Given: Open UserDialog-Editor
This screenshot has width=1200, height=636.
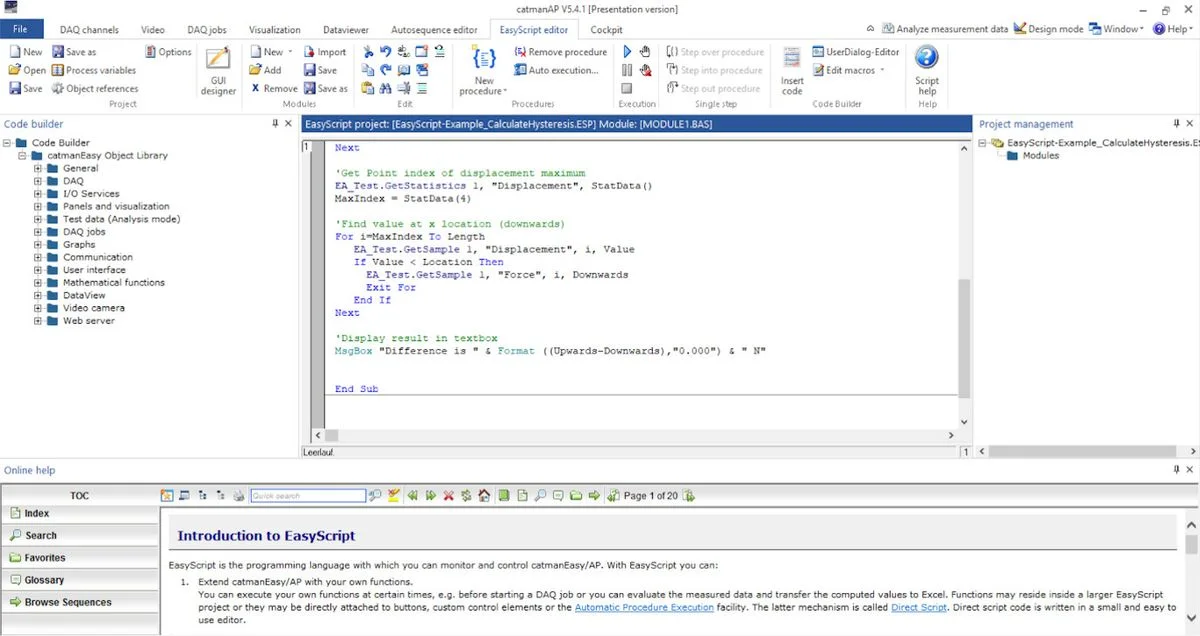Looking at the screenshot, I should point(855,52).
